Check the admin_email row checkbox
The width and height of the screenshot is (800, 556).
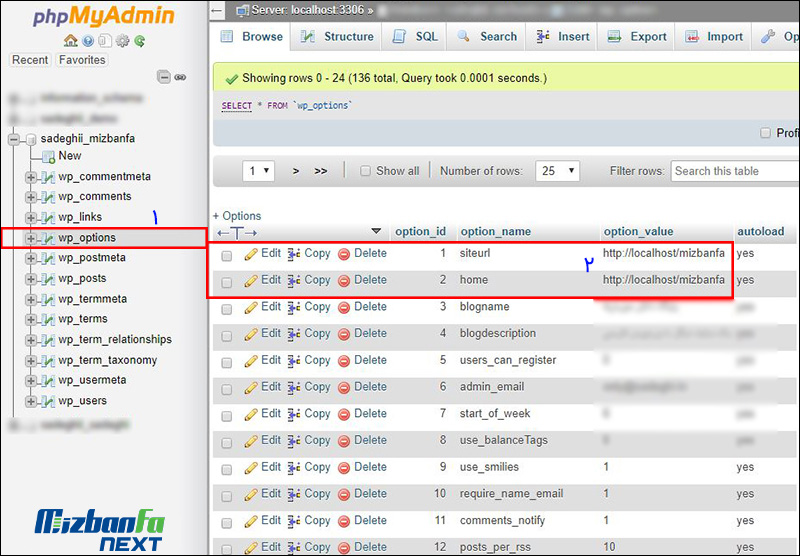point(227,389)
